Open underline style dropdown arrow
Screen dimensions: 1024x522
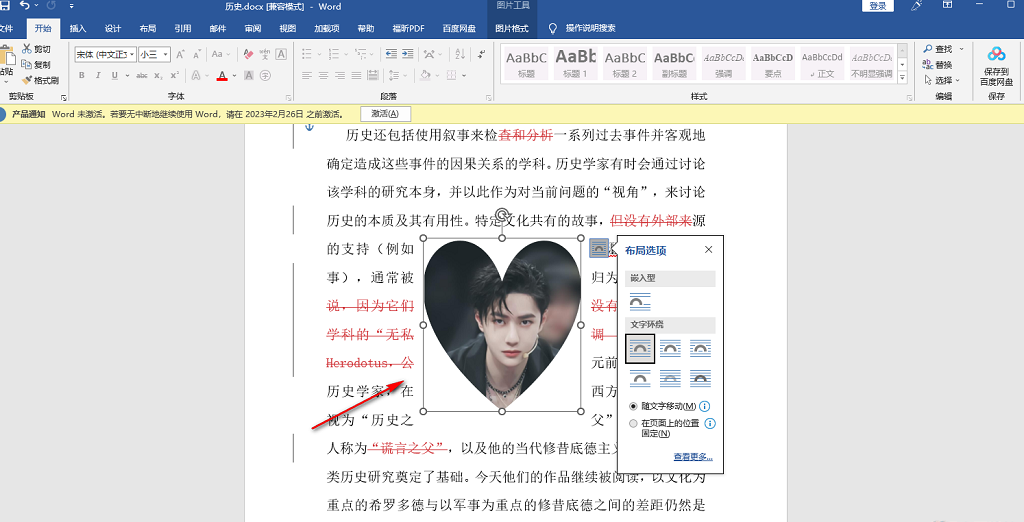point(127,75)
